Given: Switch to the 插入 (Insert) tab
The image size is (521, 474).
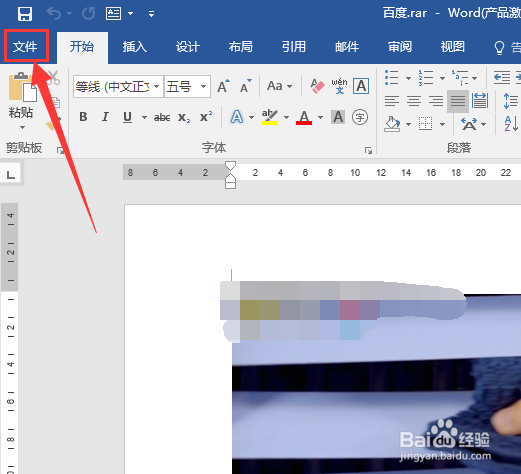Looking at the screenshot, I should tap(134, 47).
